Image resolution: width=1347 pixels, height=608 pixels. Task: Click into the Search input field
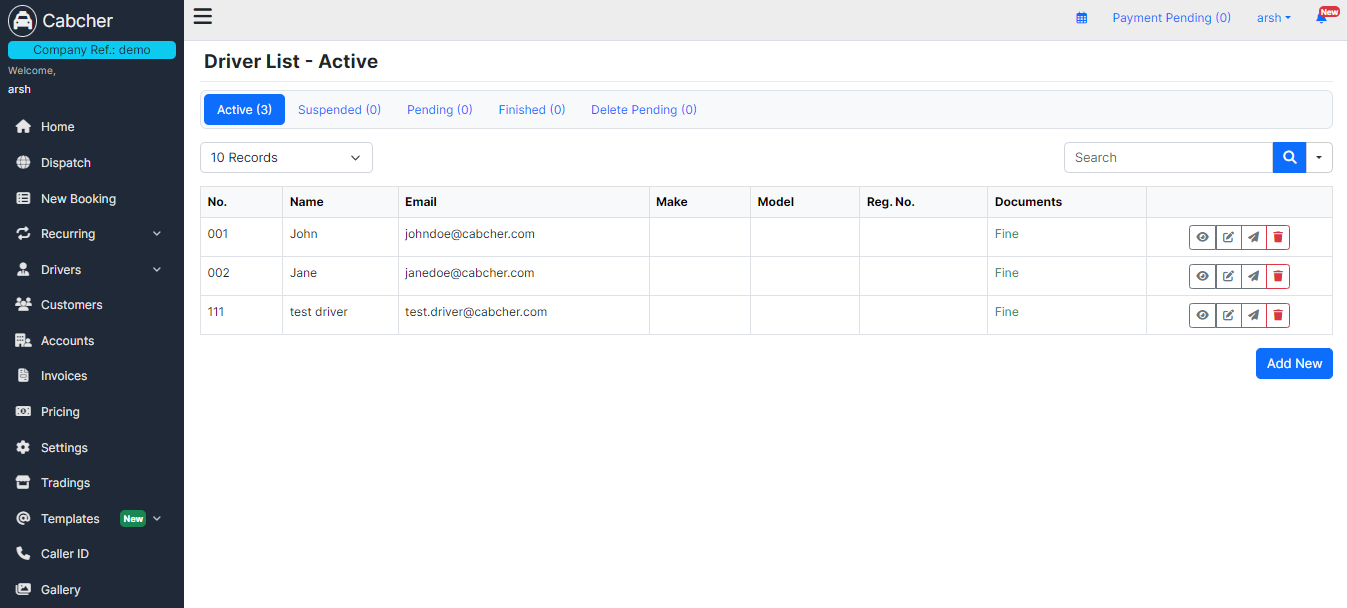tap(1167, 158)
